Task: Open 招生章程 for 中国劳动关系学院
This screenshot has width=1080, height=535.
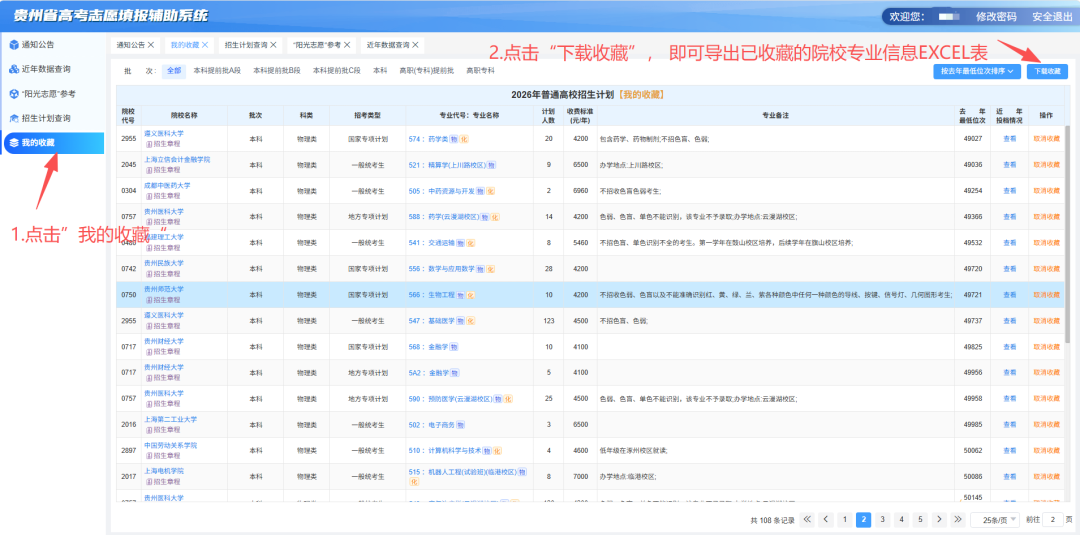Action: pyautogui.click(x=163, y=456)
